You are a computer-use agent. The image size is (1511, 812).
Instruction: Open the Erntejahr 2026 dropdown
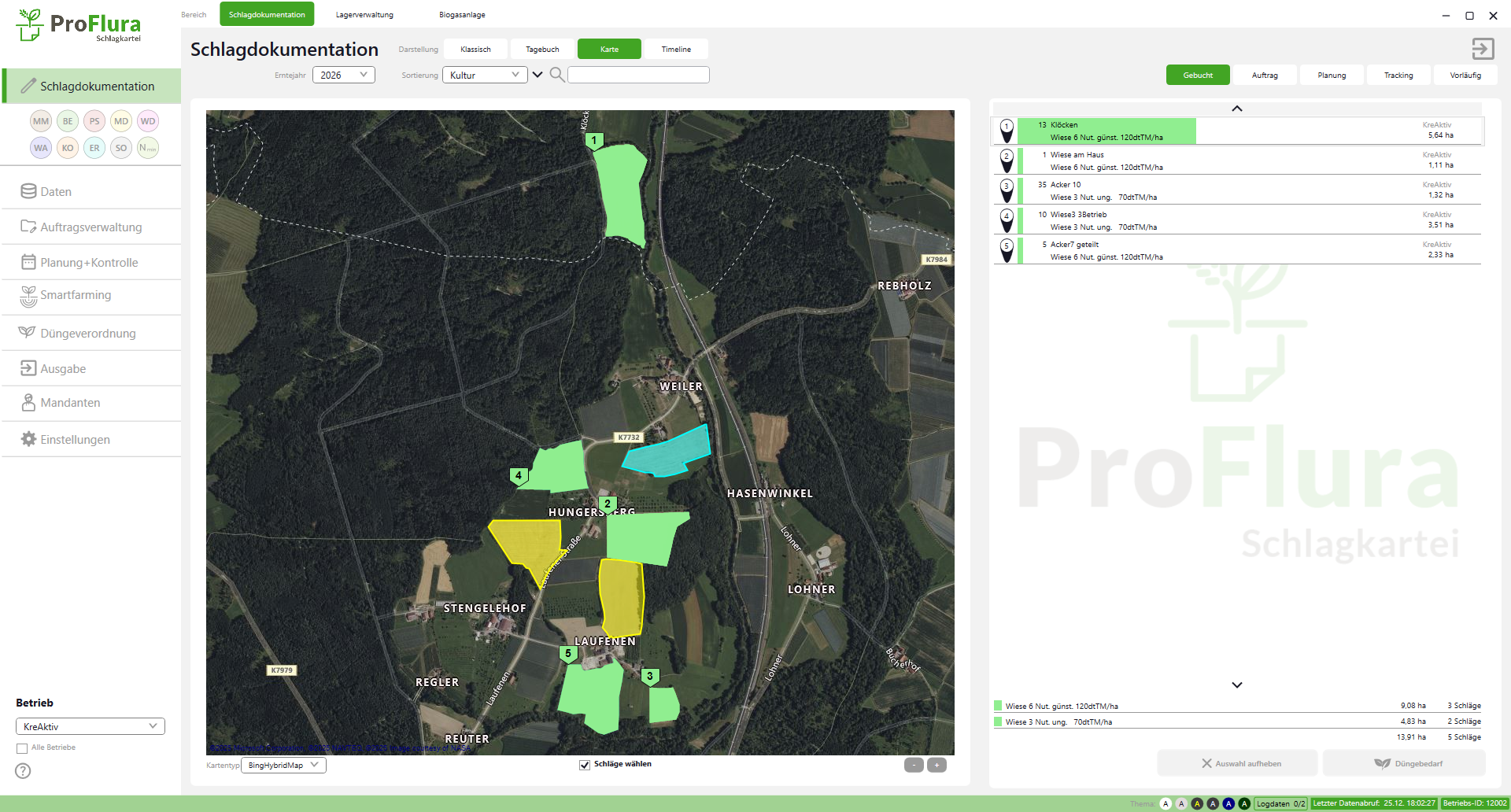344,75
